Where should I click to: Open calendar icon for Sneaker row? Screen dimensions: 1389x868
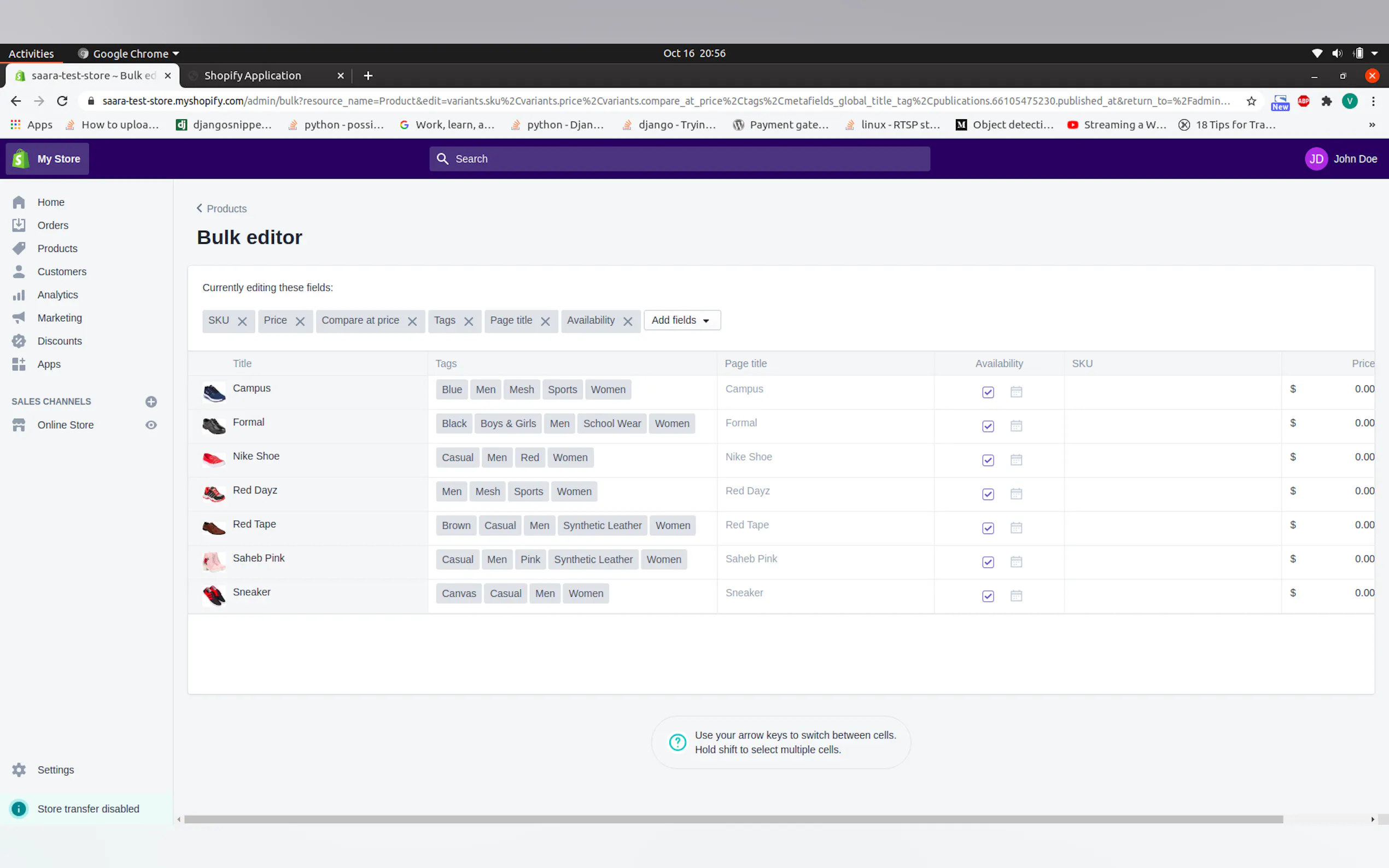tap(1016, 596)
